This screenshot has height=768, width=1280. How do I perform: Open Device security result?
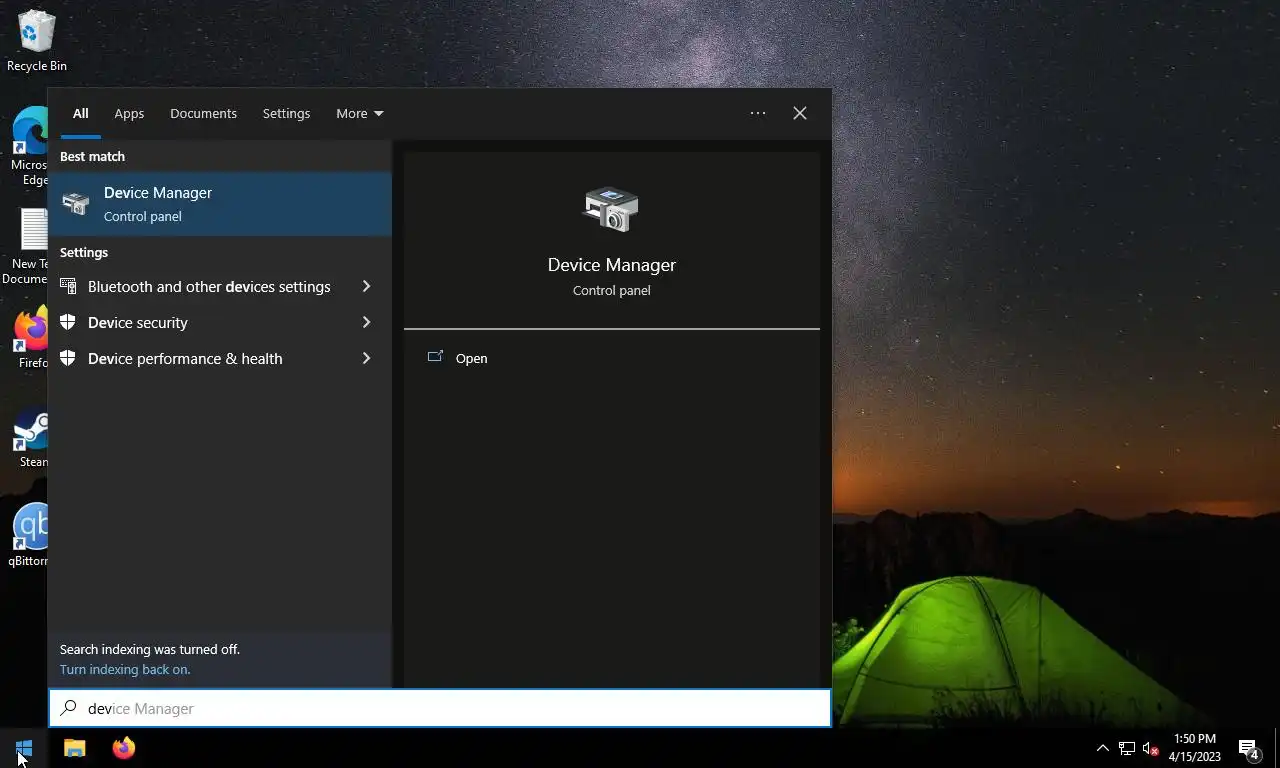point(138,322)
